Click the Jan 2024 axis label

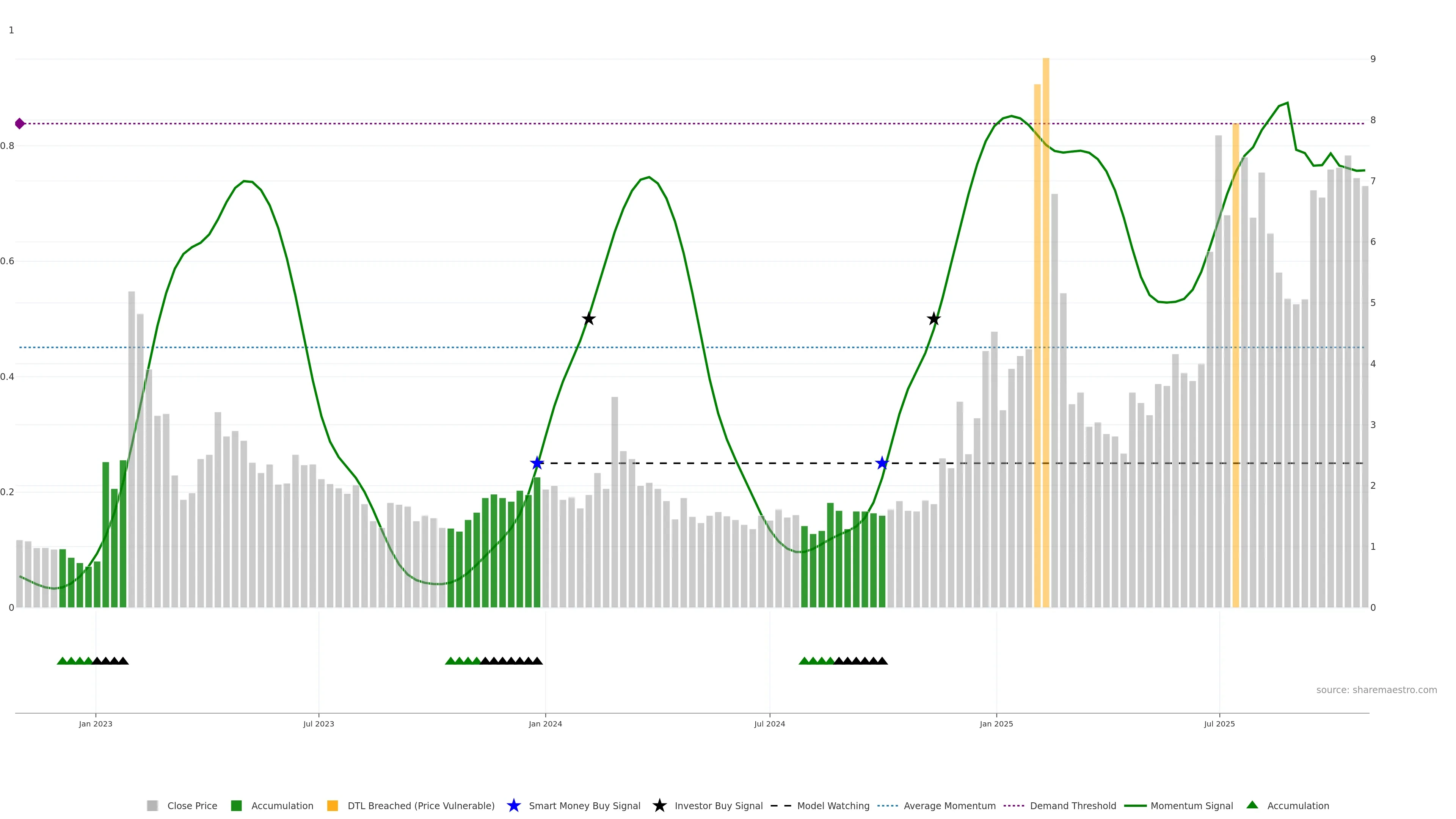(x=545, y=724)
